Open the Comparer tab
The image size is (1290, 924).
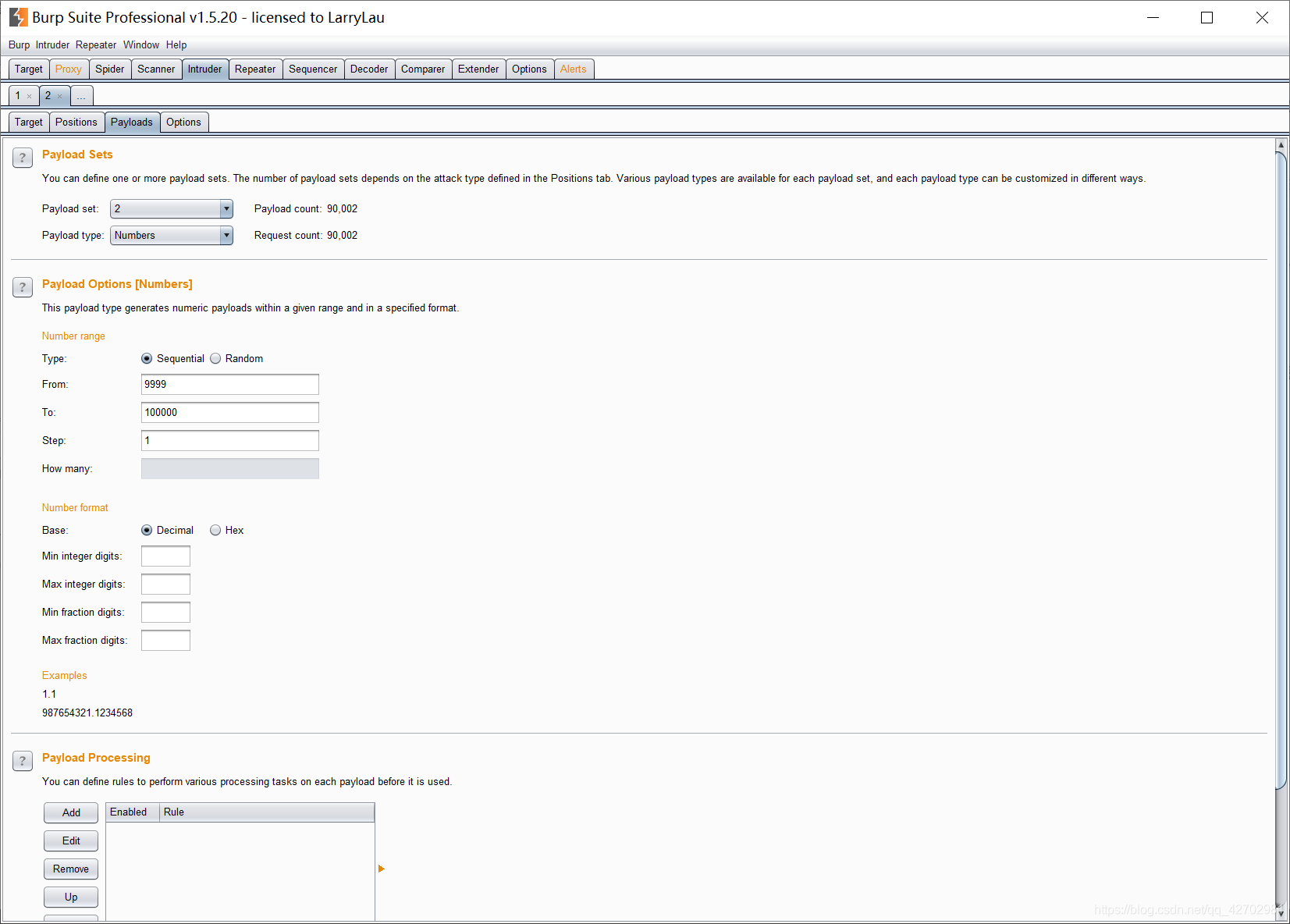(423, 69)
